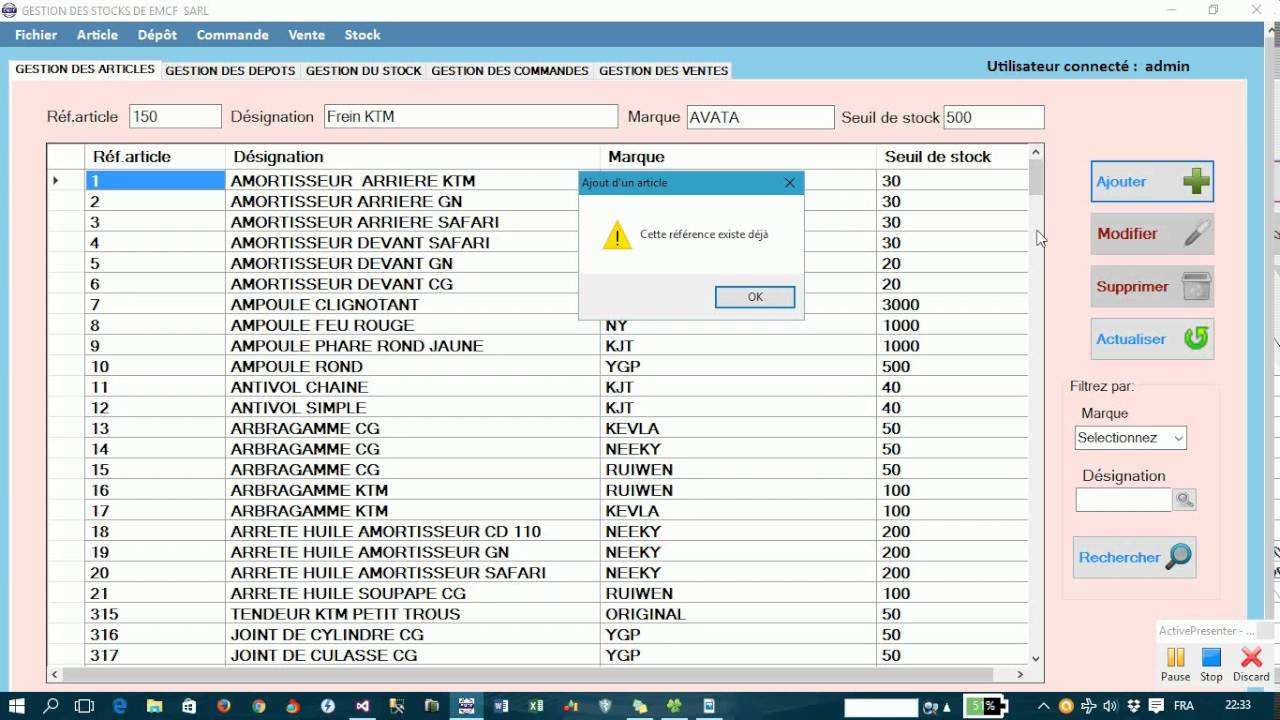
Task: Open Visual Studio from the taskbar
Action: coord(363,706)
